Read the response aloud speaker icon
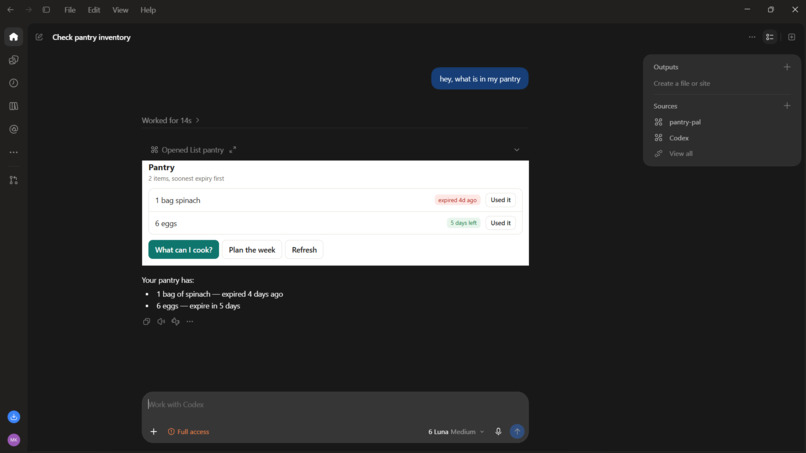Screen dimensions: 806x453 click(161, 321)
